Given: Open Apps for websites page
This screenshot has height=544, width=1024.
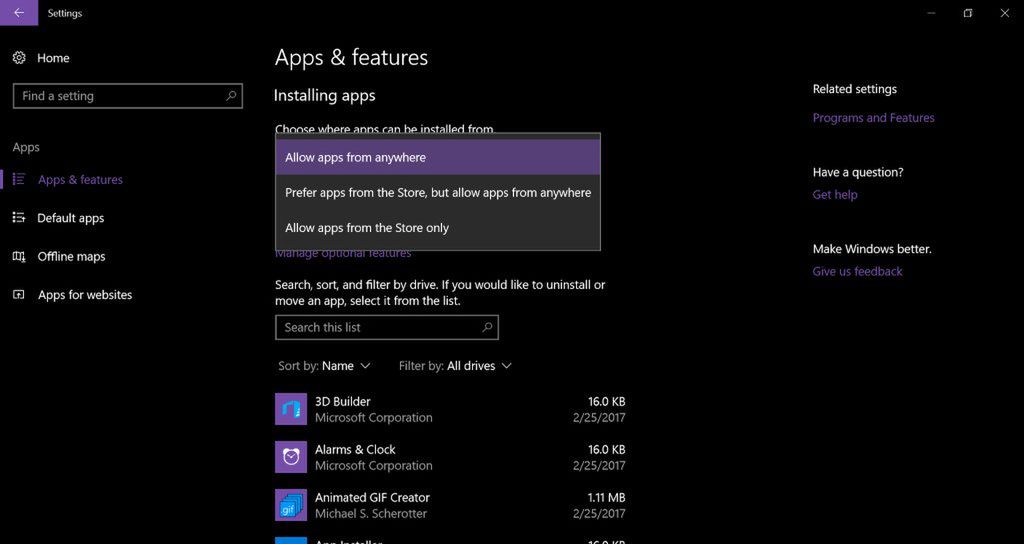Looking at the screenshot, I should pyautogui.click(x=85, y=295).
